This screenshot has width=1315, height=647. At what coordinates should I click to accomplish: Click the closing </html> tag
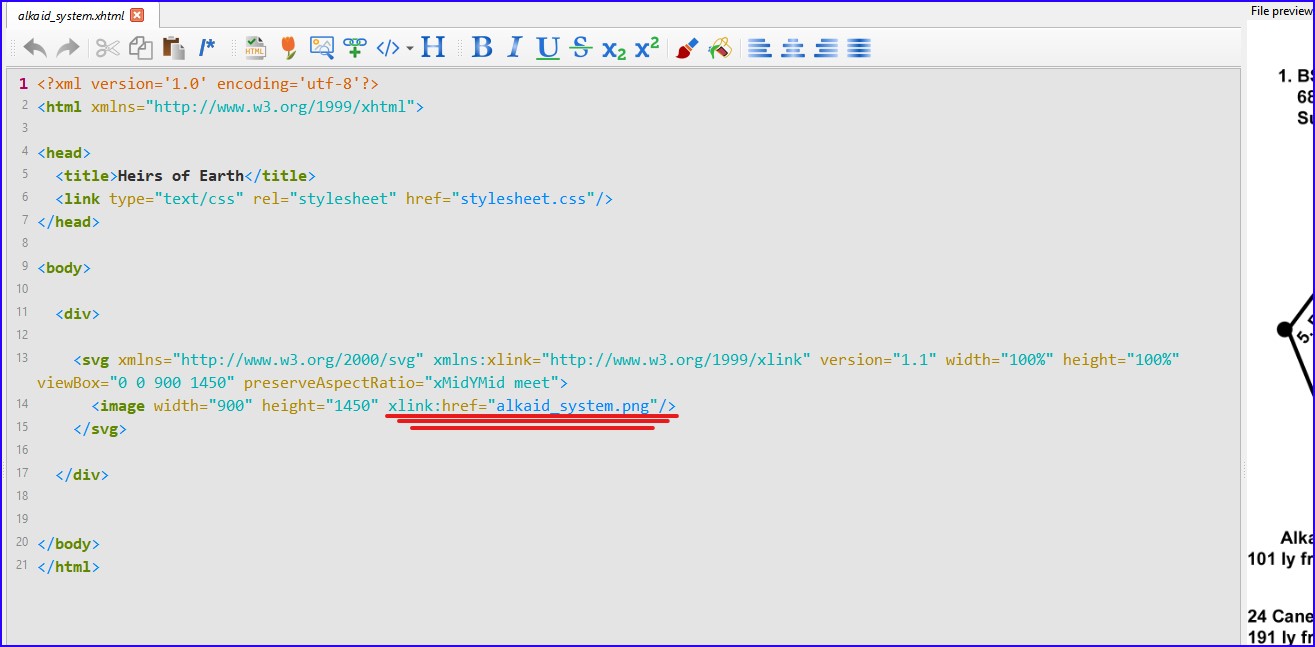68,567
